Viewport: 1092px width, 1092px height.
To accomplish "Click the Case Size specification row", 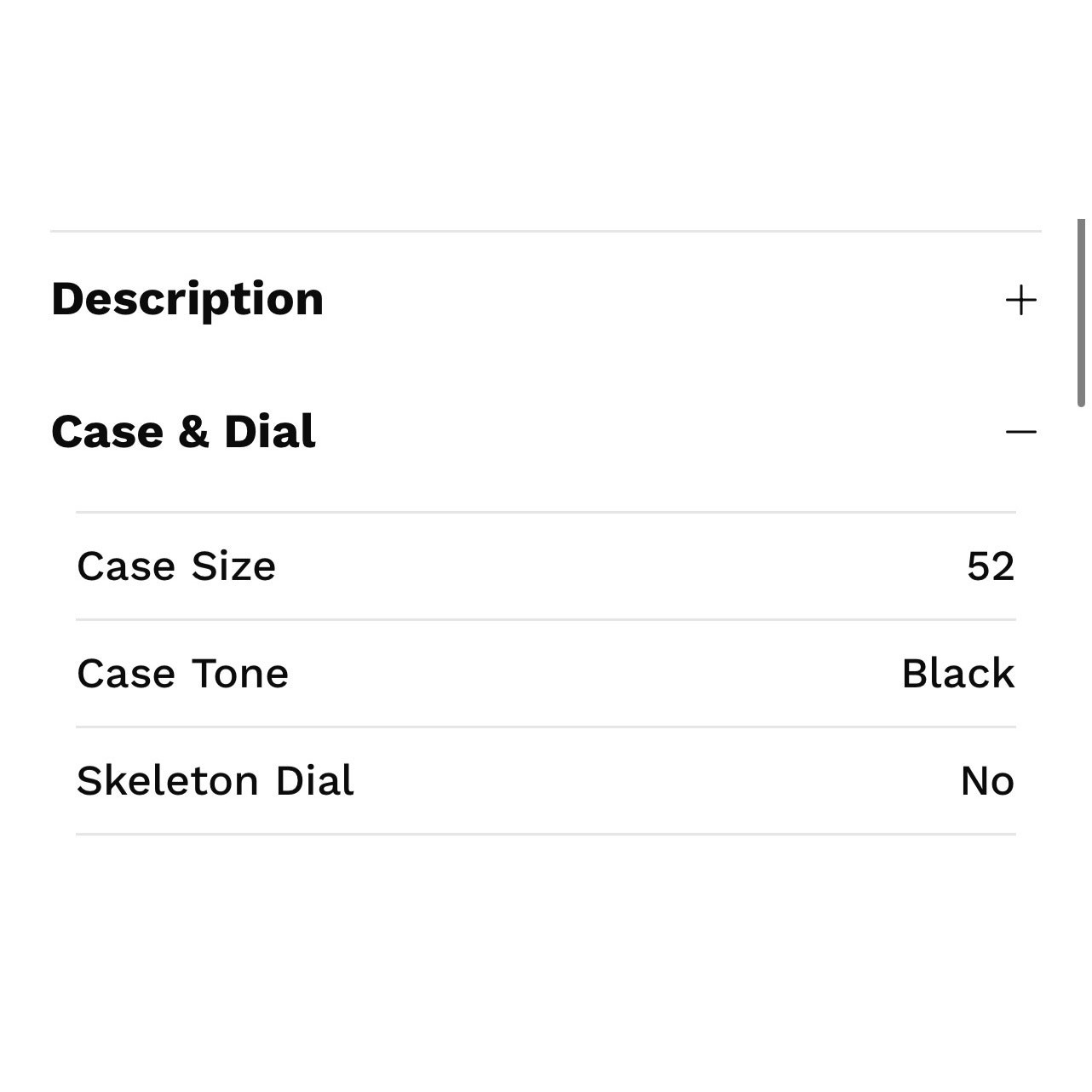I will click(x=546, y=566).
